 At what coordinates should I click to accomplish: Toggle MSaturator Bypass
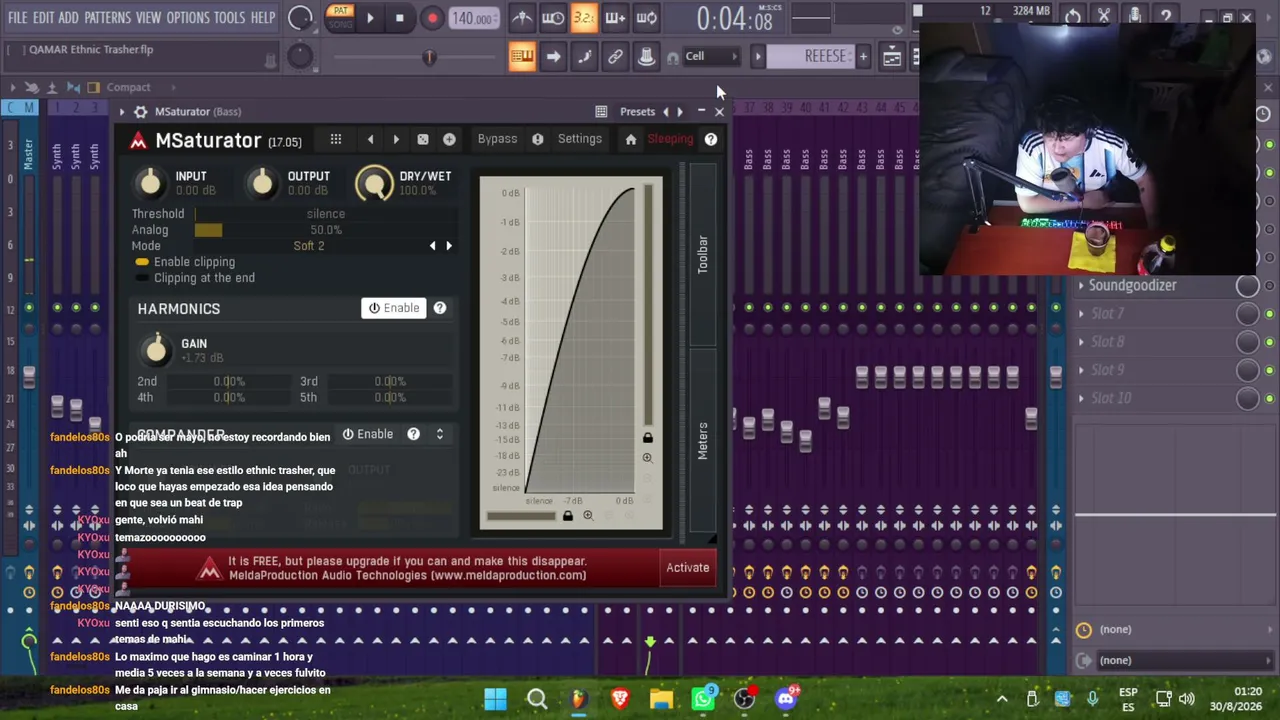tap(497, 139)
